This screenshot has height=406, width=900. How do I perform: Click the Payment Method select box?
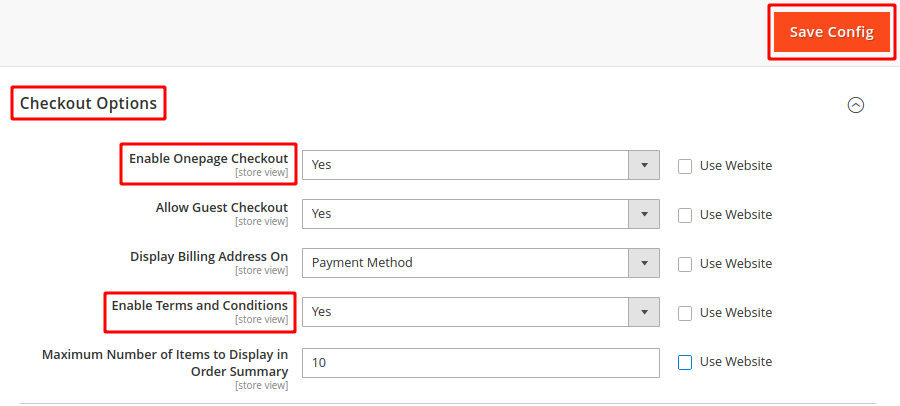pyautogui.click(x=481, y=263)
